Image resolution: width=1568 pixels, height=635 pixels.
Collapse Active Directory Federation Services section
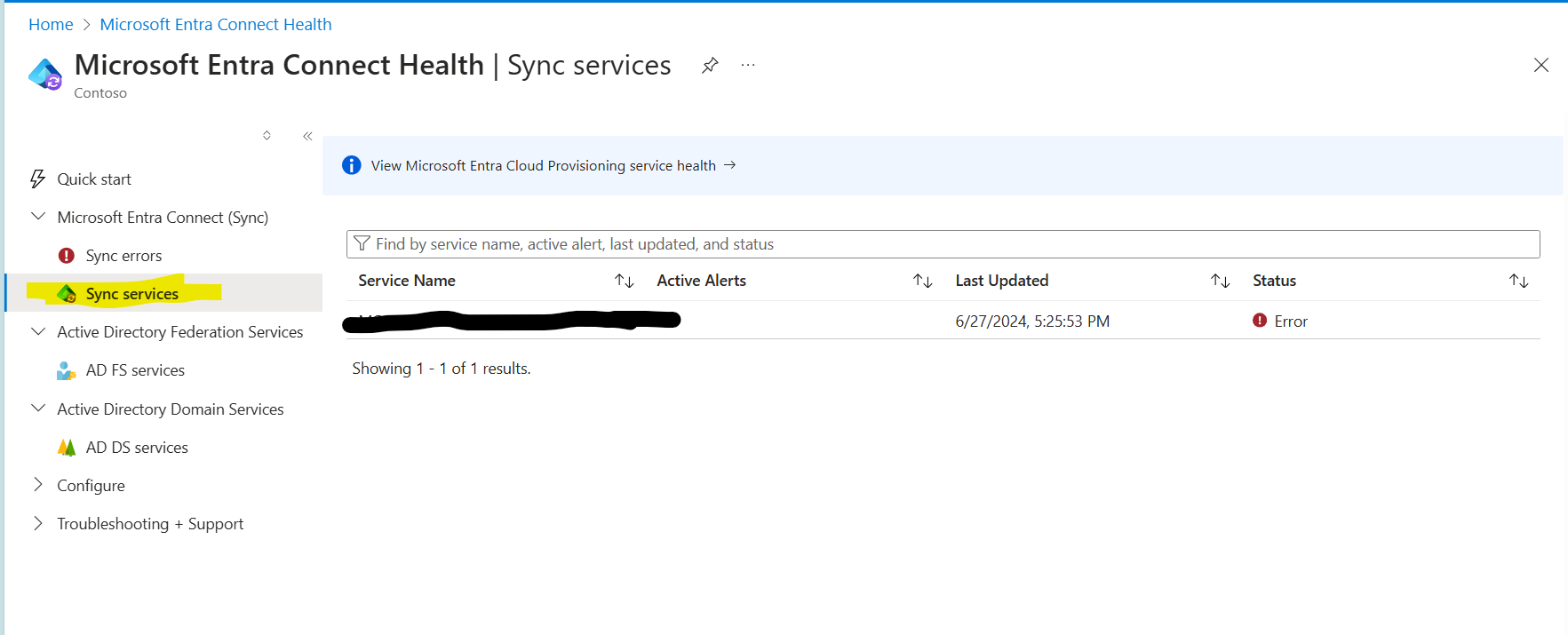tap(38, 331)
